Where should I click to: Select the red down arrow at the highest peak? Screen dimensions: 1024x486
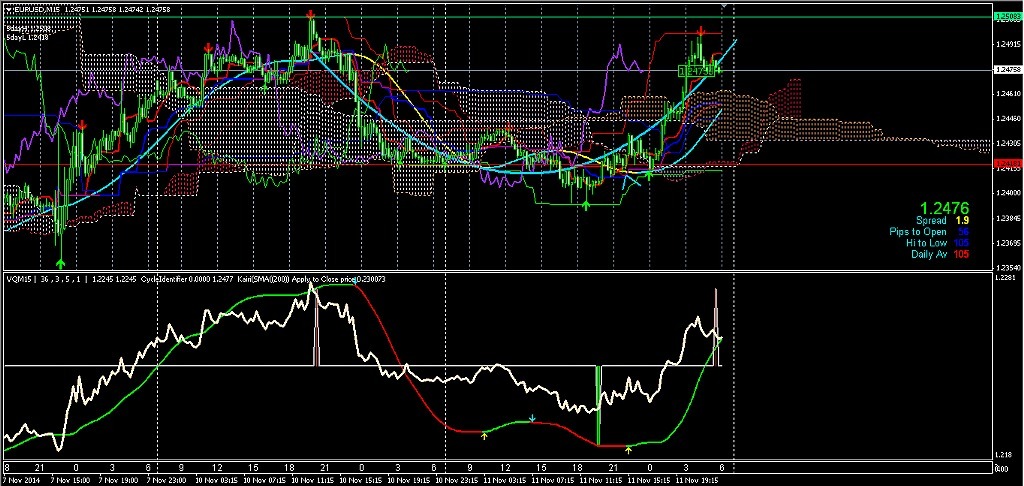pyautogui.click(x=312, y=15)
